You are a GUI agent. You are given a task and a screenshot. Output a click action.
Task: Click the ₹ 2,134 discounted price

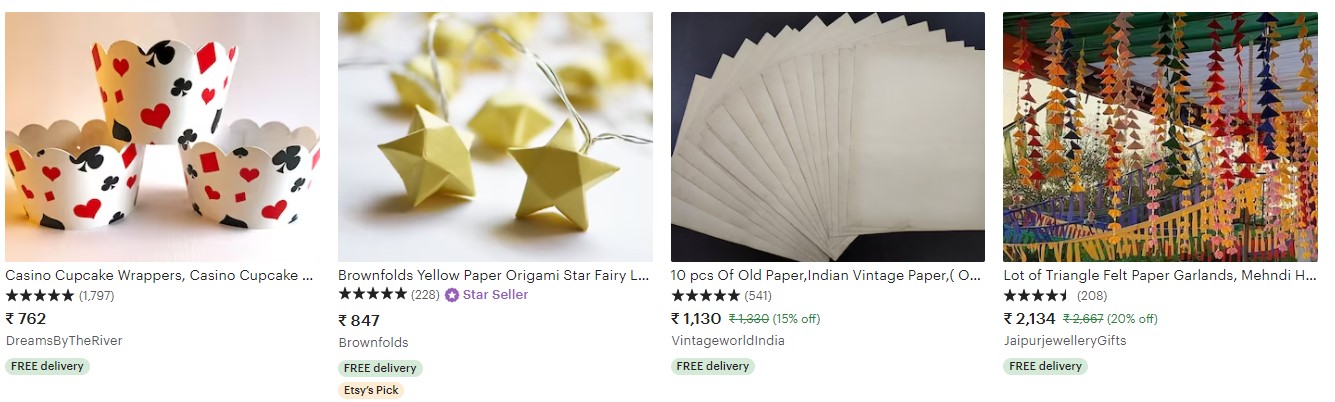pos(1029,319)
